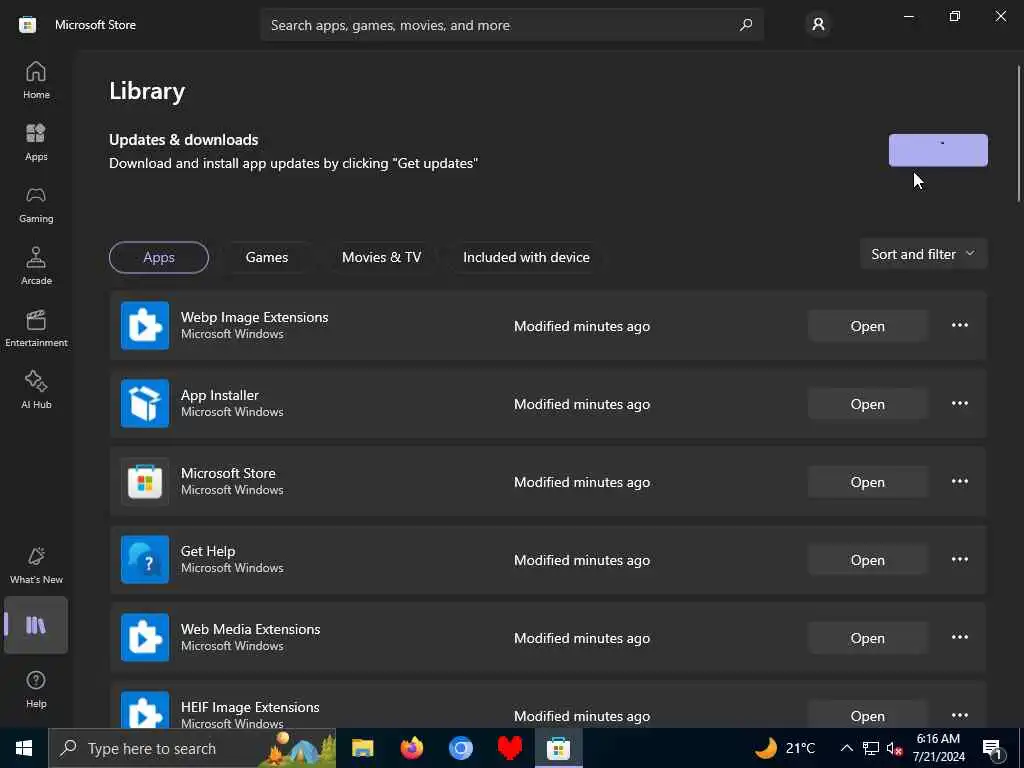Click the weather 21°C widget
1024x768 pixels.
pyautogui.click(x=786, y=748)
